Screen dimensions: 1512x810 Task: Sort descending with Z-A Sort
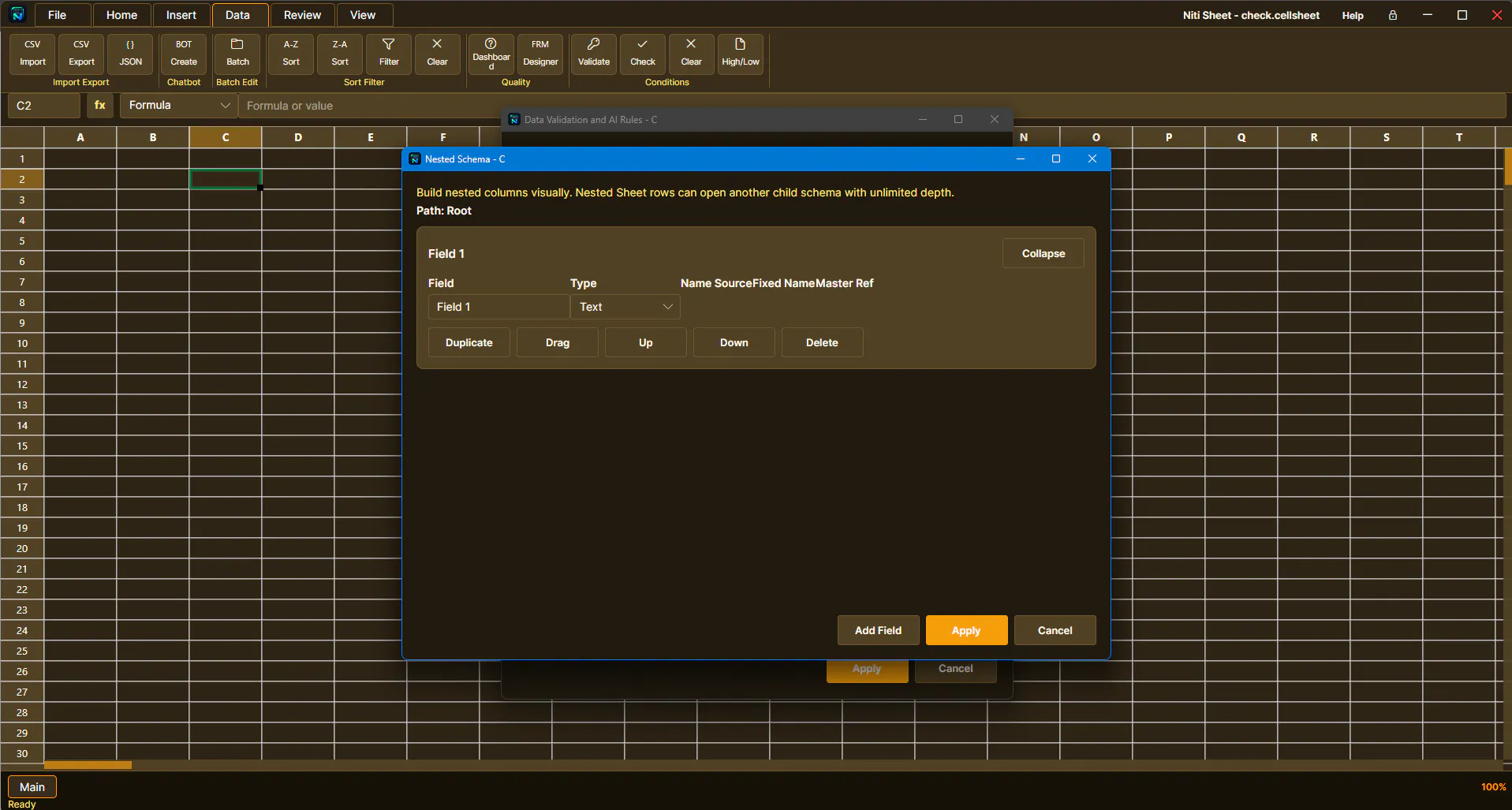tap(340, 54)
